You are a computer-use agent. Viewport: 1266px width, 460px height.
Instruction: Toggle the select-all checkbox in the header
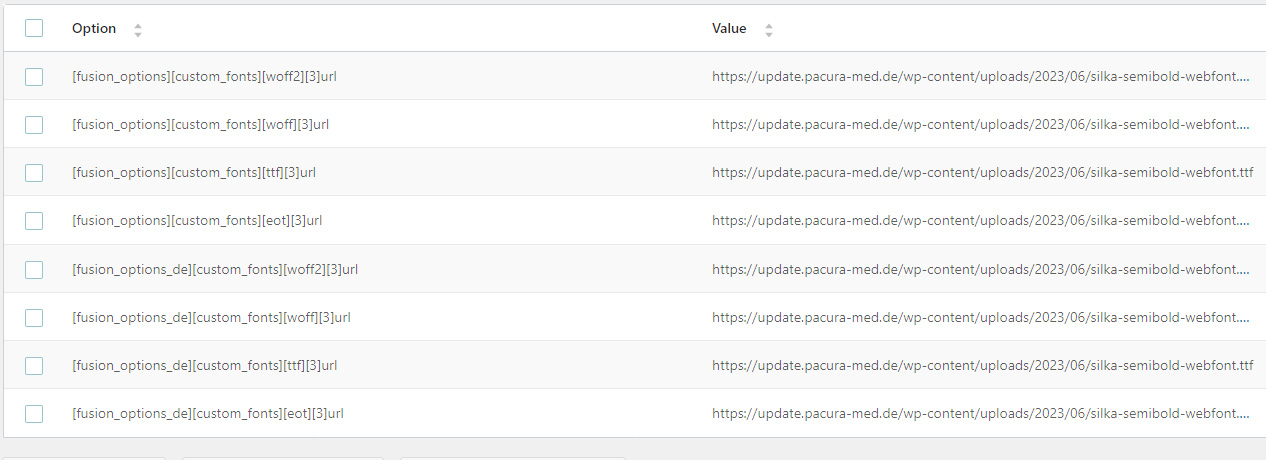pos(34,28)
